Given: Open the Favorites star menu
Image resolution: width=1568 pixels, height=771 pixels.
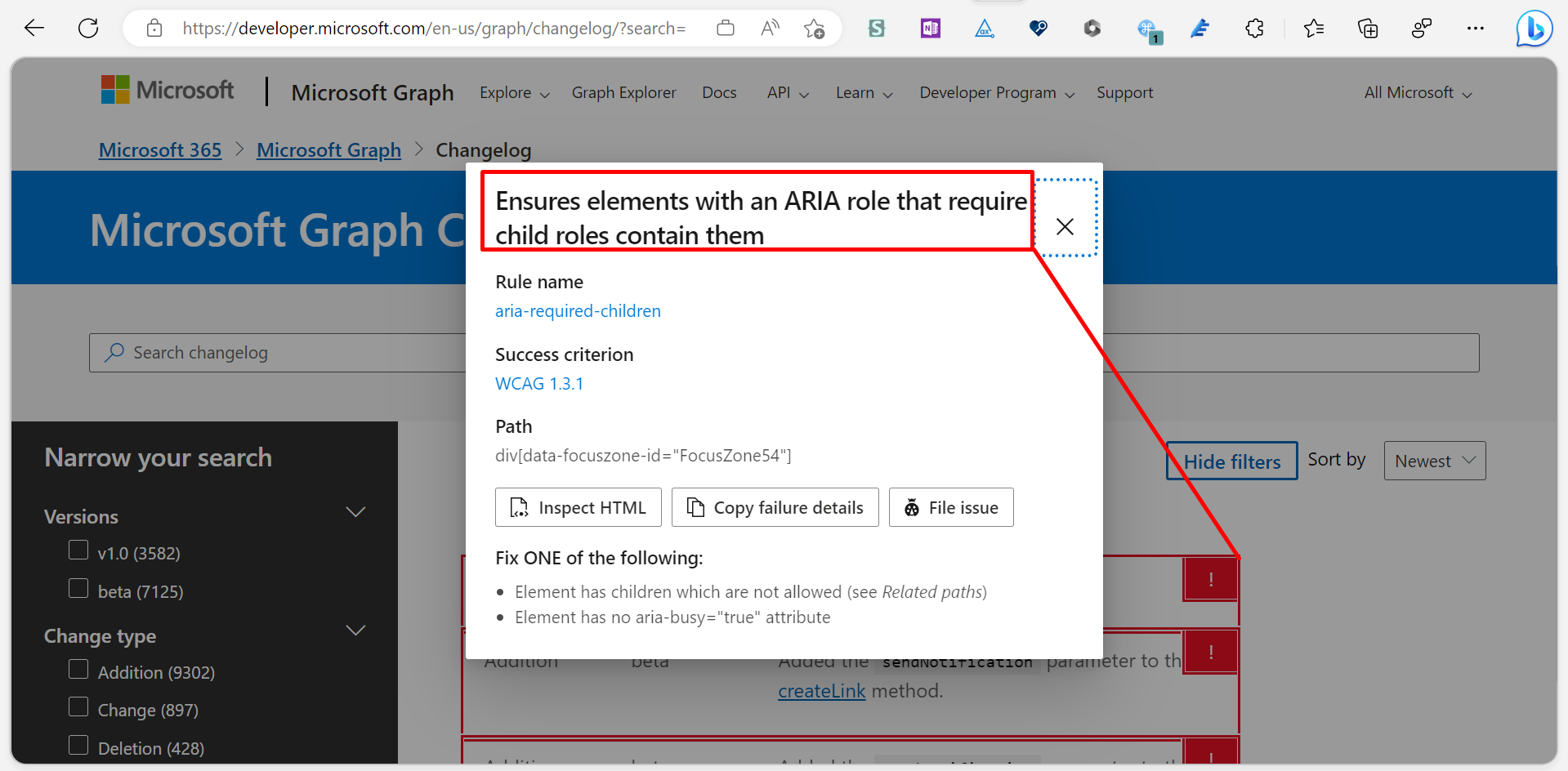Looking at the screenshot, I should pos(1313,28).
